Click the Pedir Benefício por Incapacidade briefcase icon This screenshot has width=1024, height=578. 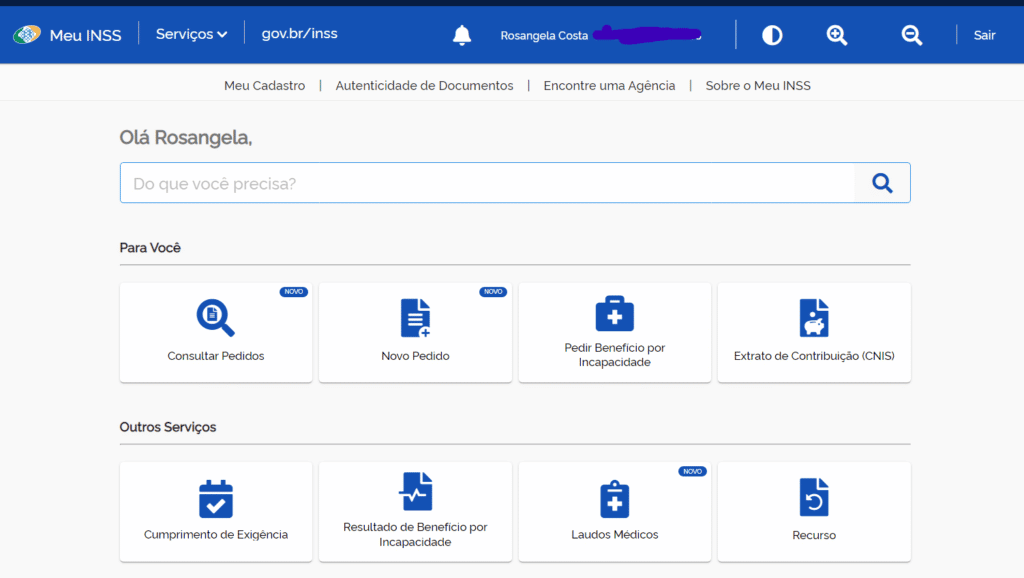pos(613,313)
